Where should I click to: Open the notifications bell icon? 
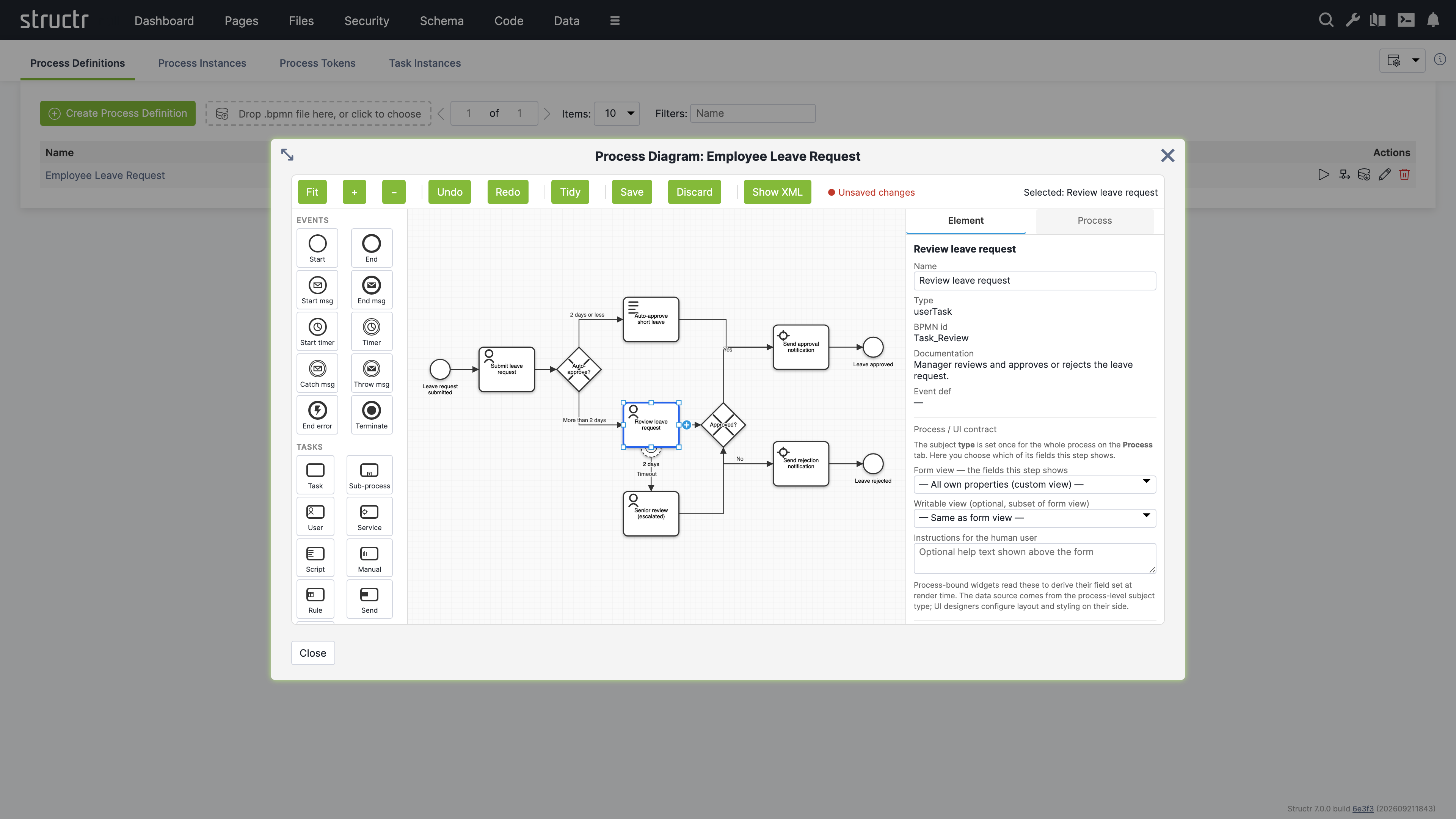point(1433,20)
